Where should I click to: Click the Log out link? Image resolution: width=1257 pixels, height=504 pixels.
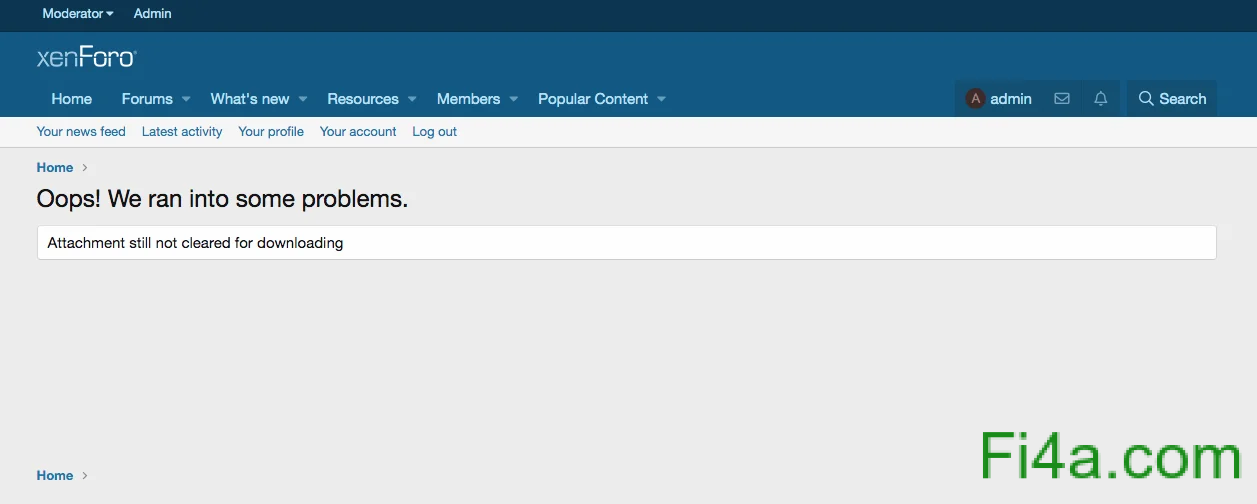pyautogui.click(x=434, y=132)
